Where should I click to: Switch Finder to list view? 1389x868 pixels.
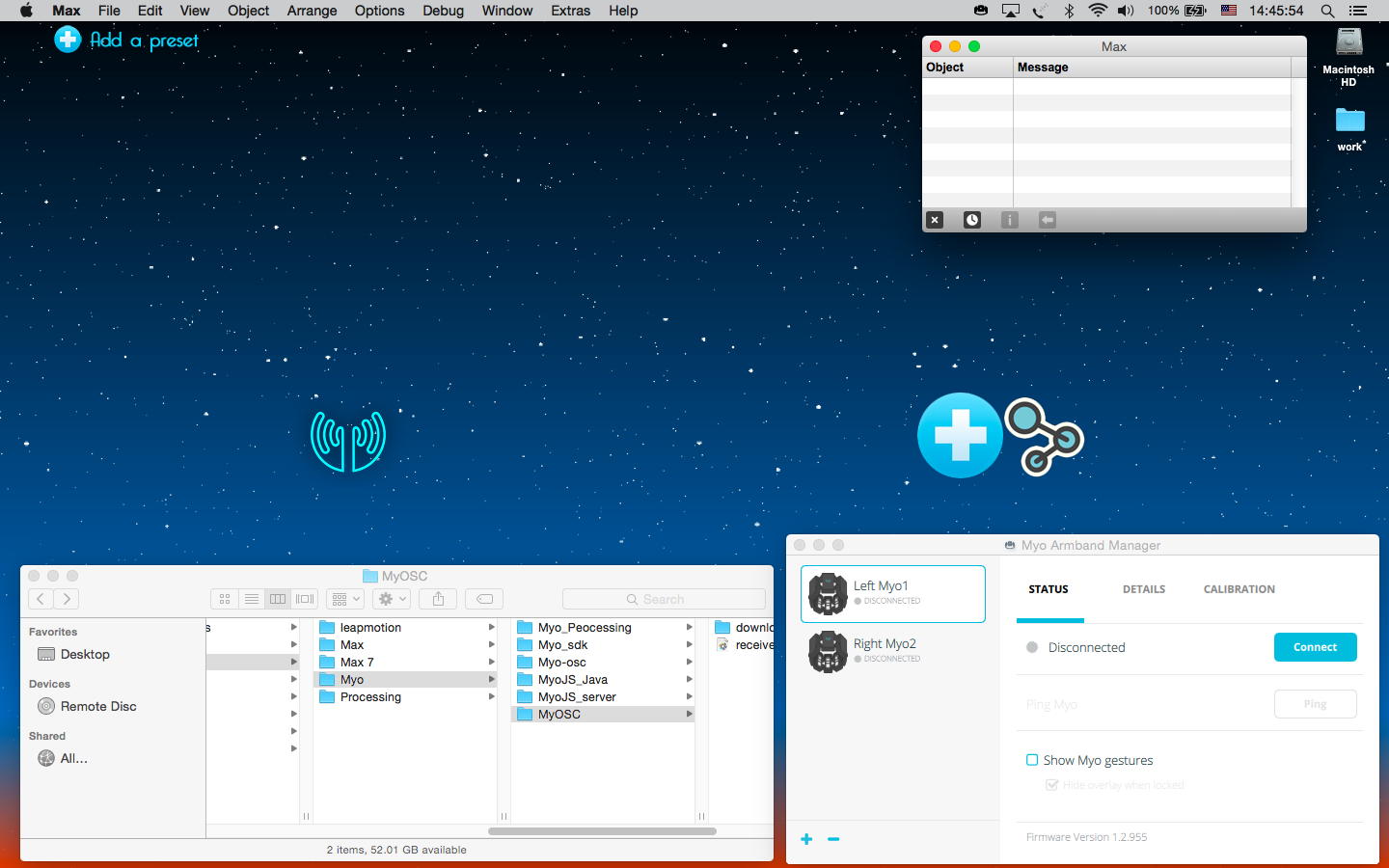pos(251,599)
